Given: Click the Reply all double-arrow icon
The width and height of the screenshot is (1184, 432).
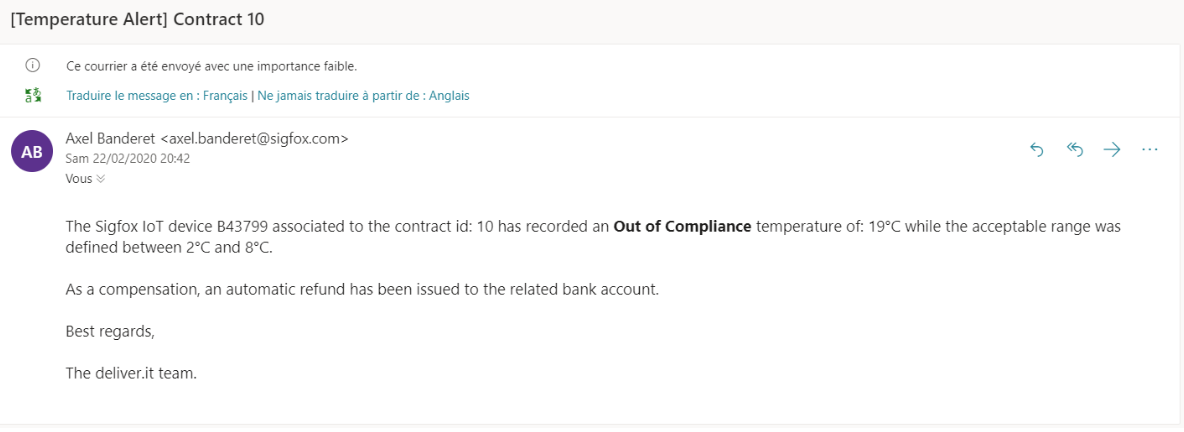Looking at the screenshot, I should (x=1075, y=150).
